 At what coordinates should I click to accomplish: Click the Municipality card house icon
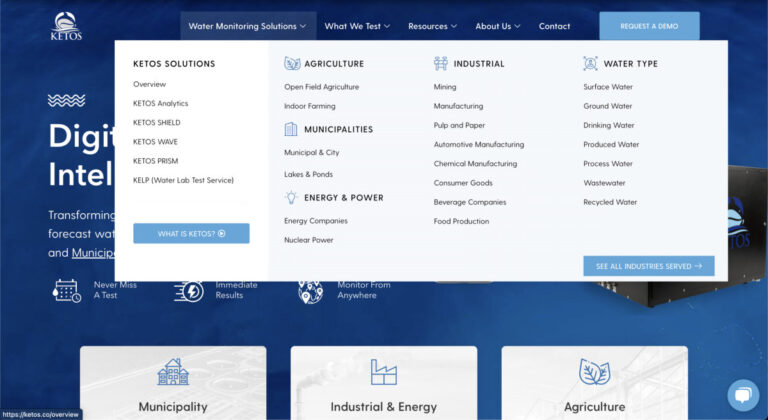coord(173,372)
